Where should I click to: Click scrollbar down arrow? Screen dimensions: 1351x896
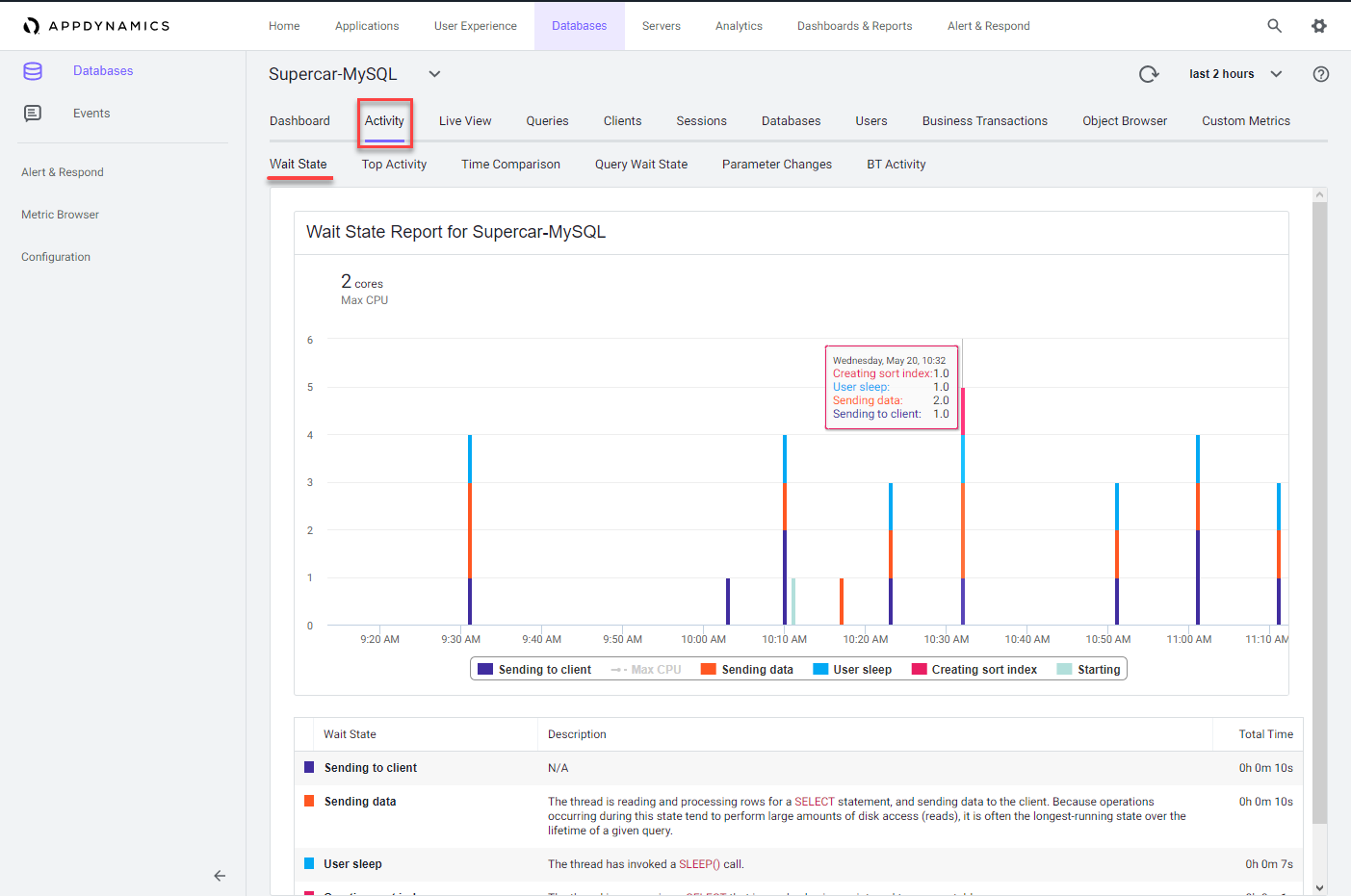1319,888
